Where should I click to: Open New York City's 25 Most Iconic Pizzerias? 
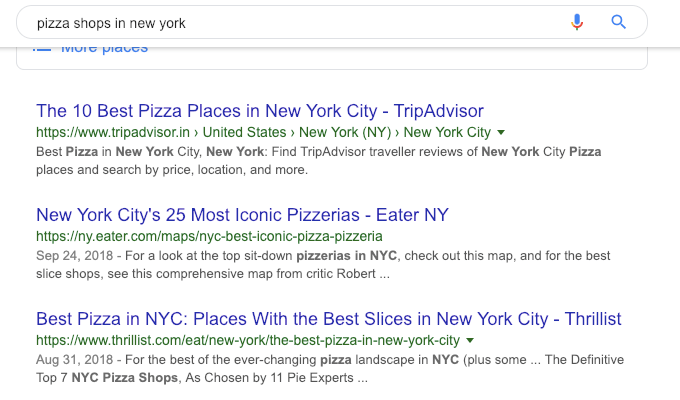pyautogui.click(x=242, y=215)
